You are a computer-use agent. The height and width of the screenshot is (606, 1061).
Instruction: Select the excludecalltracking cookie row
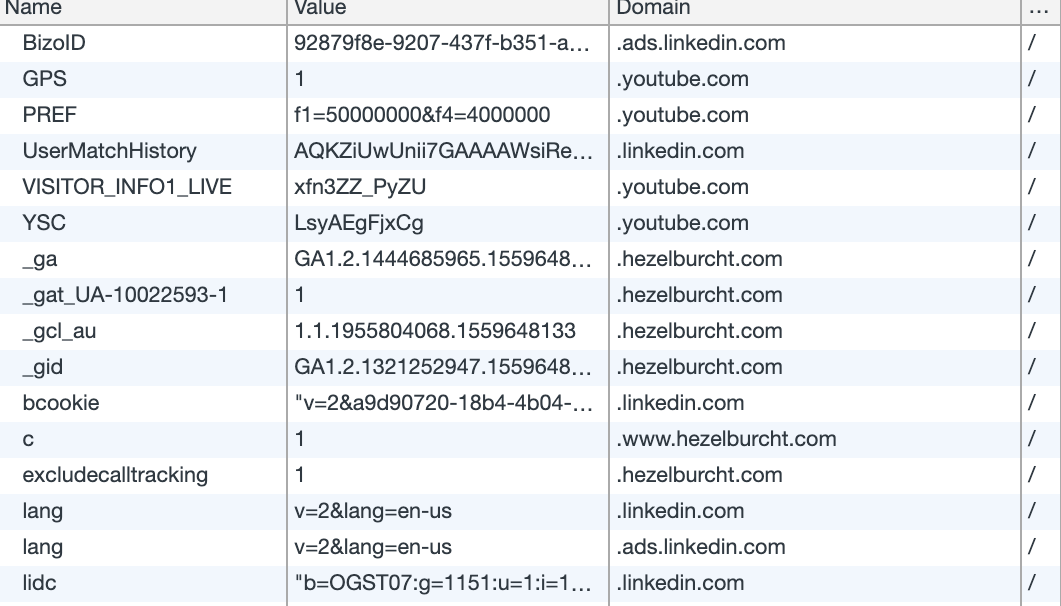point(530,475)
